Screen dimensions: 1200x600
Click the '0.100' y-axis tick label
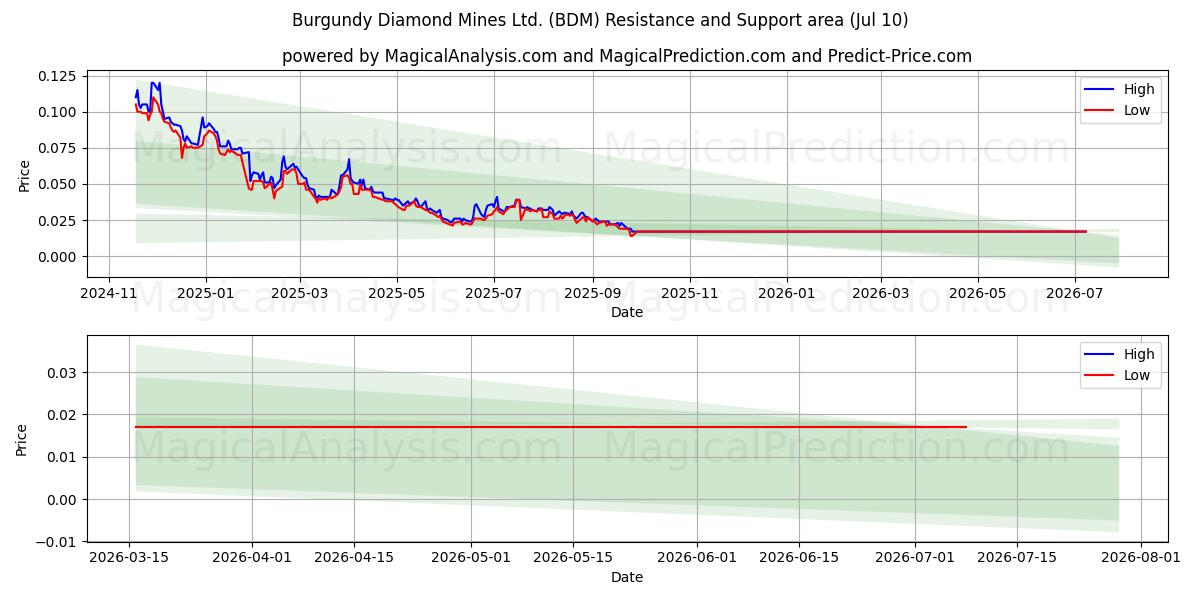click(x=58, y=112)
